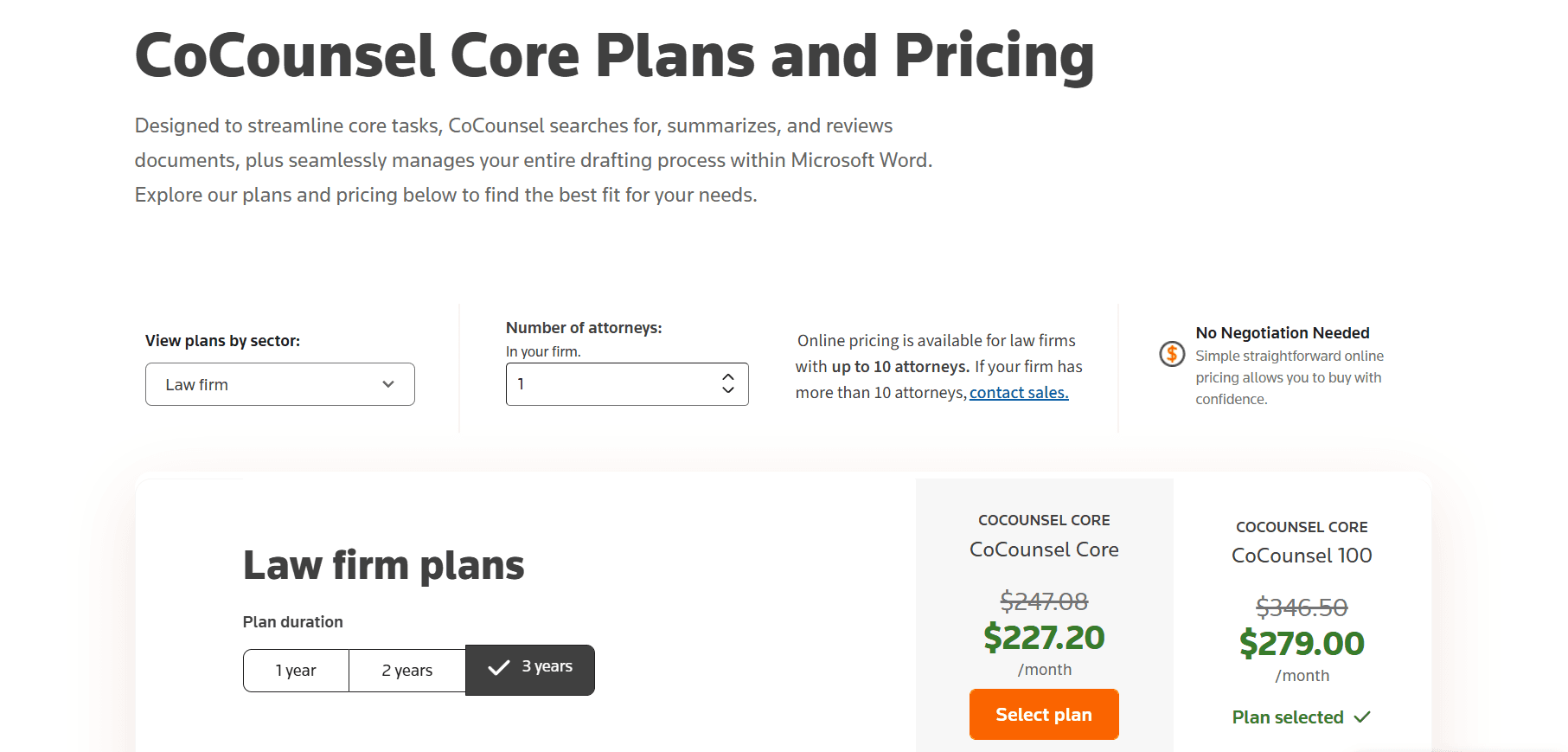
Task: Click the checkmark next to Plan selected
Action: [1362, 717]
